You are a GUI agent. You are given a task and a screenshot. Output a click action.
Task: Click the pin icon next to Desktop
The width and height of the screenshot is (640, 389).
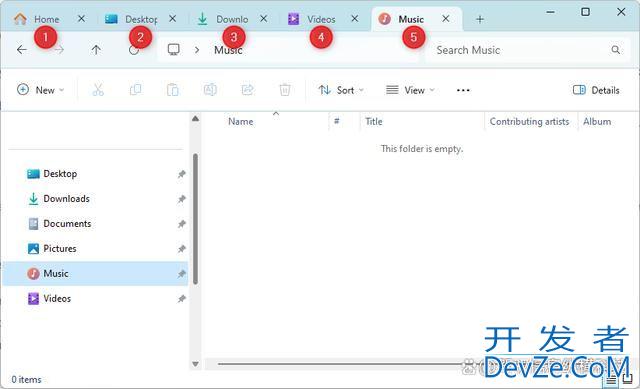[x=181, y=174]
